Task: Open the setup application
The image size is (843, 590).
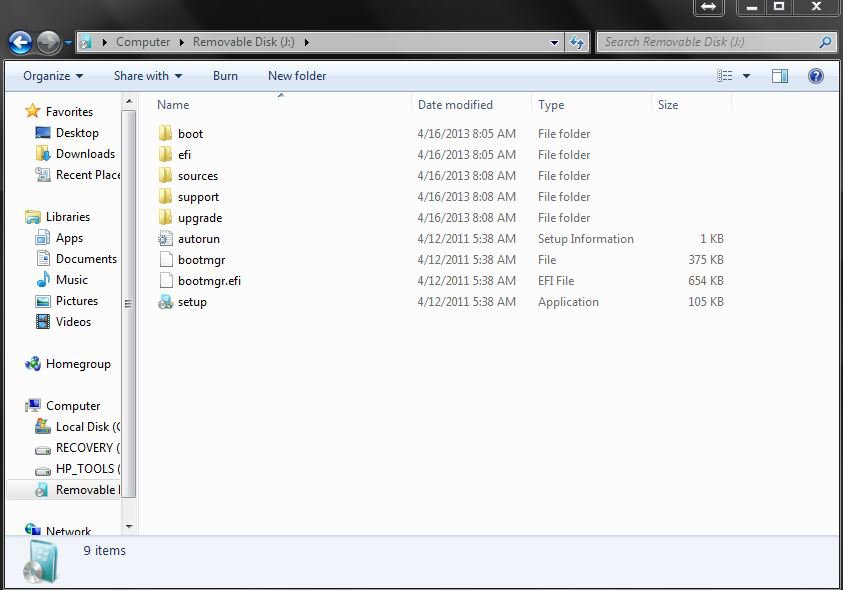Action: click(x=192, y=301)
